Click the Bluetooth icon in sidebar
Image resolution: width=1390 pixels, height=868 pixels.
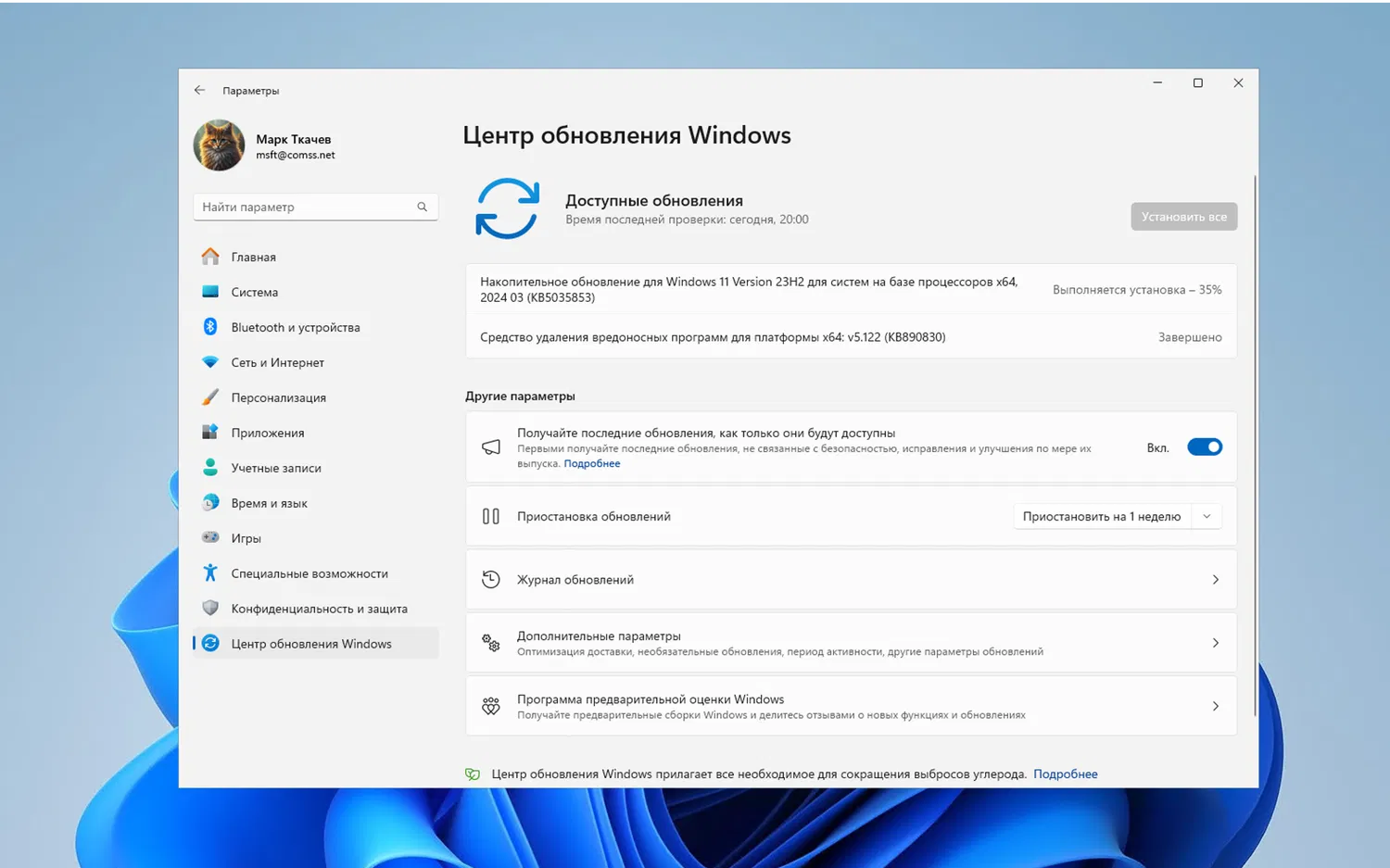tap(210, 327)
